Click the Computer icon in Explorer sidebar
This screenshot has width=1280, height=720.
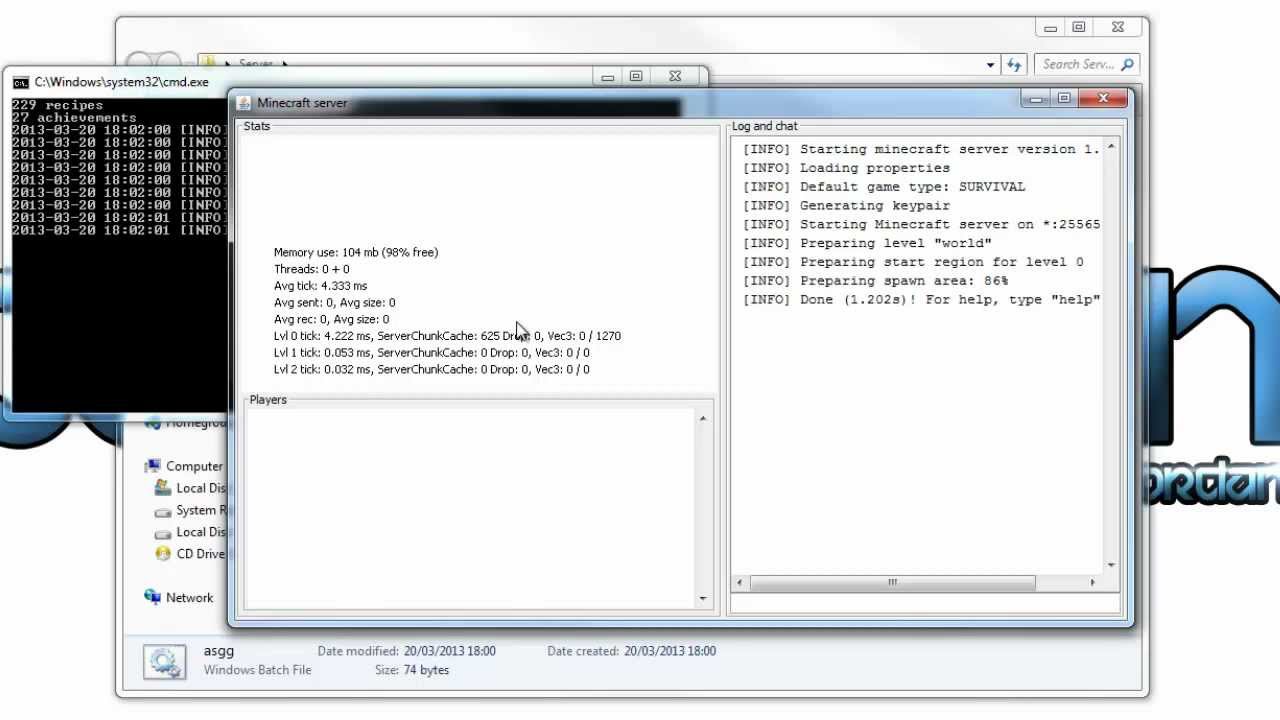tap(153, 466)
